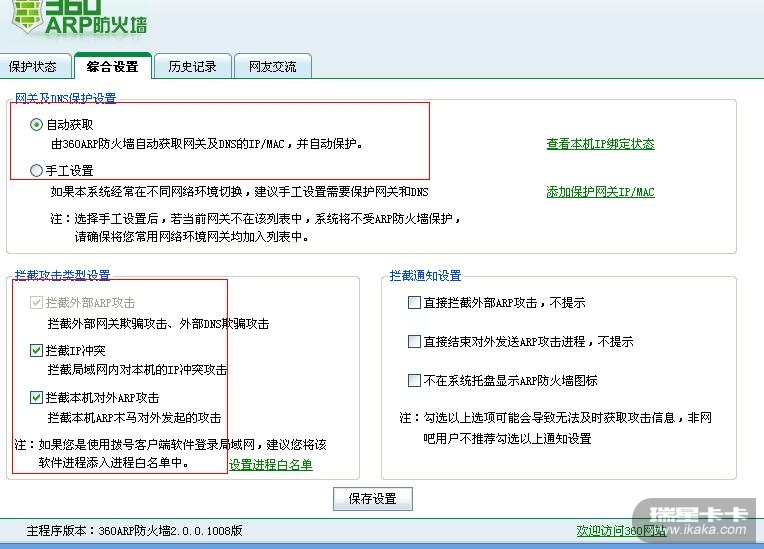Follow the 欢迎访问360网站 link
This screenshot has height=549, width=764.
click(621, 530)
